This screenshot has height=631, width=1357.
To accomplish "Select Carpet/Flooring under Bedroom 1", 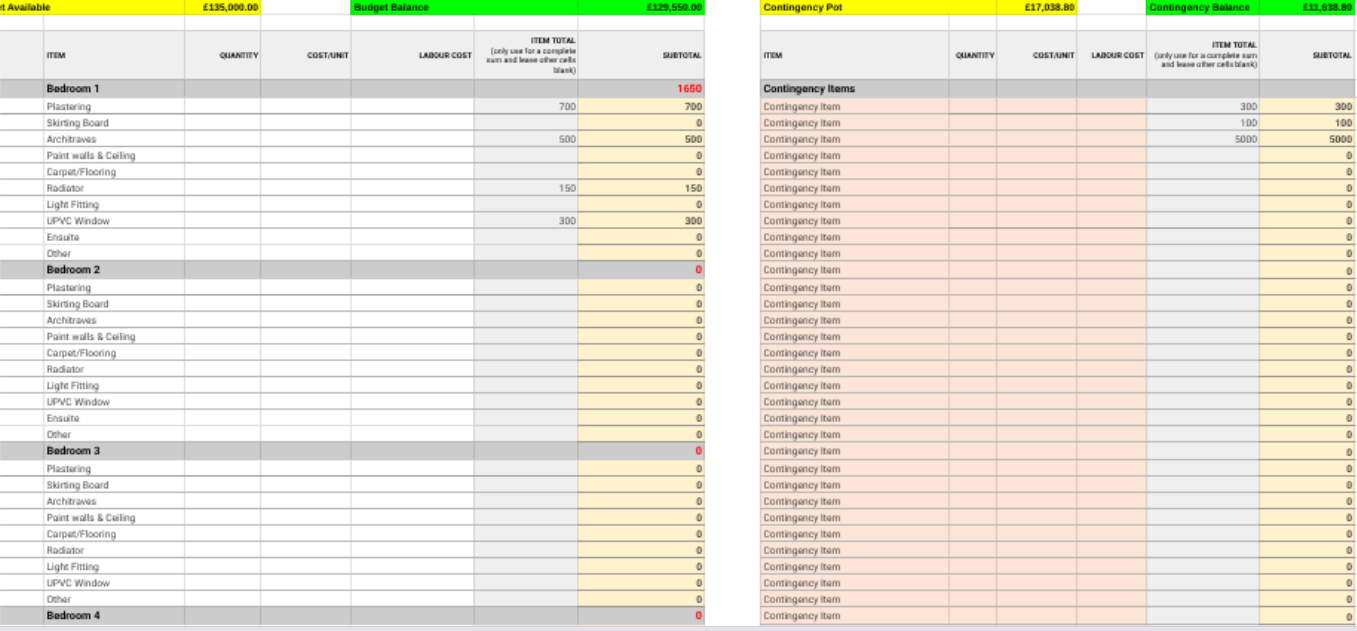I will pos(81,172).
